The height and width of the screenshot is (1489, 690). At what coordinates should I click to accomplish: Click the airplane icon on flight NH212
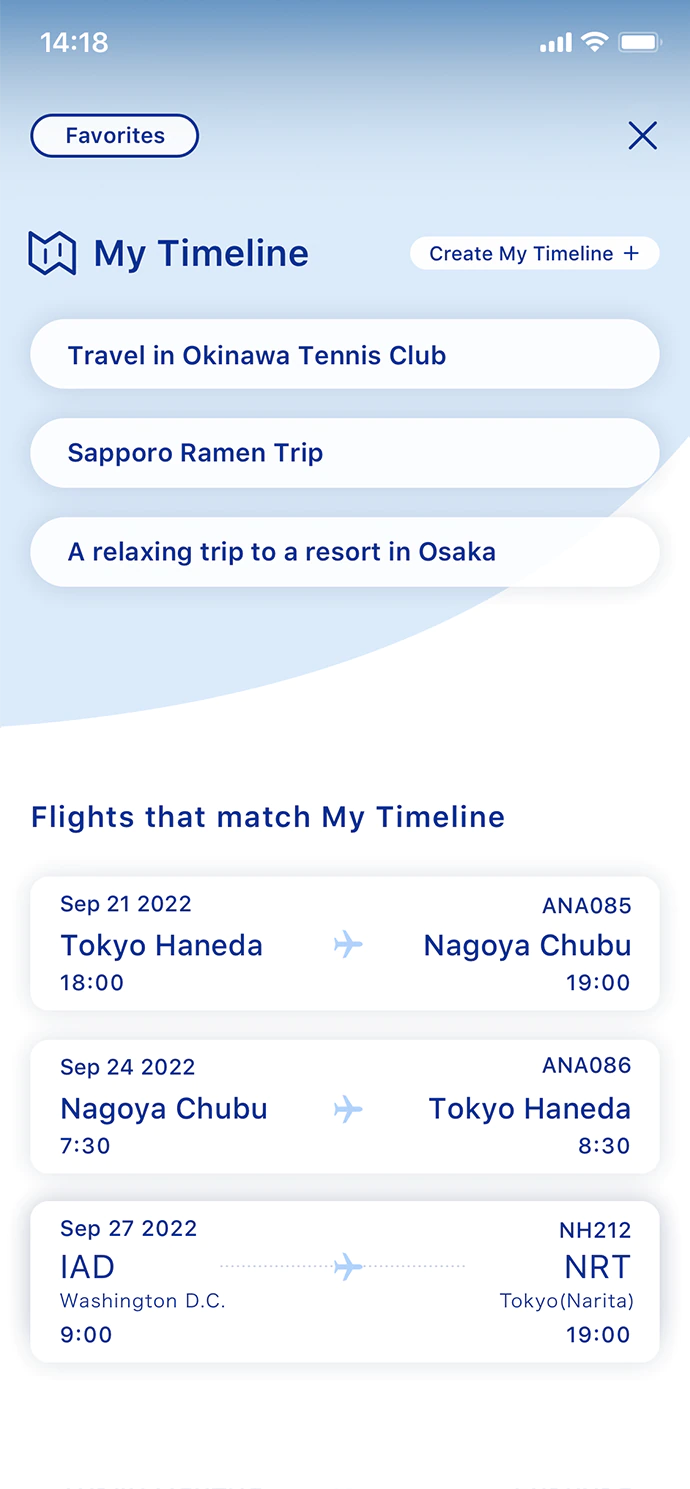point(347,1267)
